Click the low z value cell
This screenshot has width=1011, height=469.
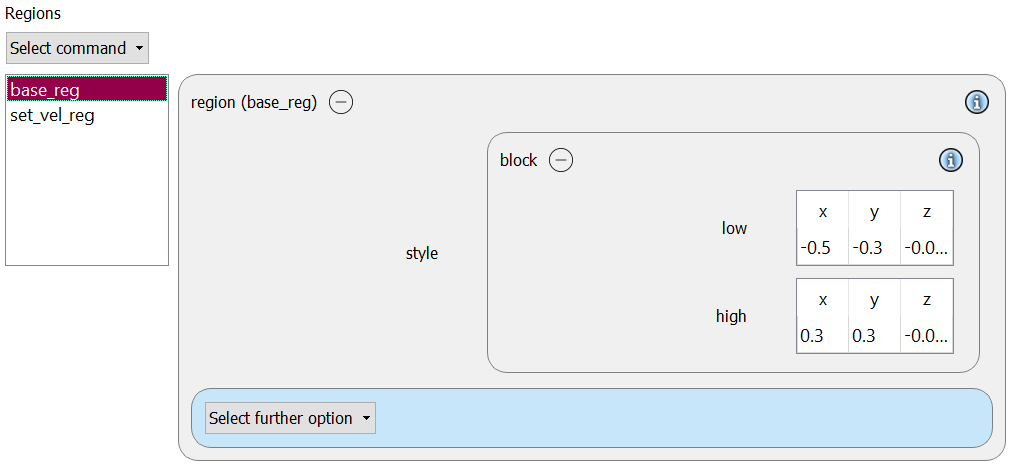(x=927, y=248)
